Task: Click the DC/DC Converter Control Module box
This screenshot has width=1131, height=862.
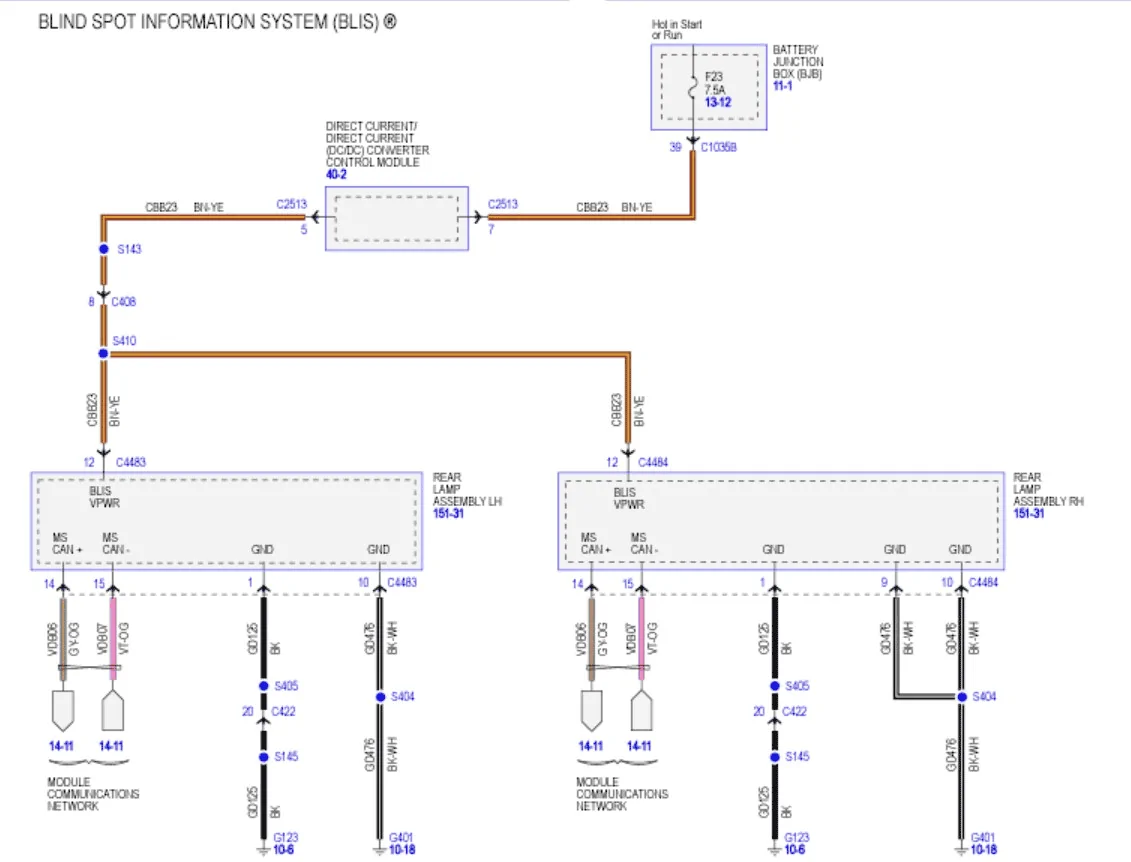Action: pyautogui.click(x=397, y=219)
